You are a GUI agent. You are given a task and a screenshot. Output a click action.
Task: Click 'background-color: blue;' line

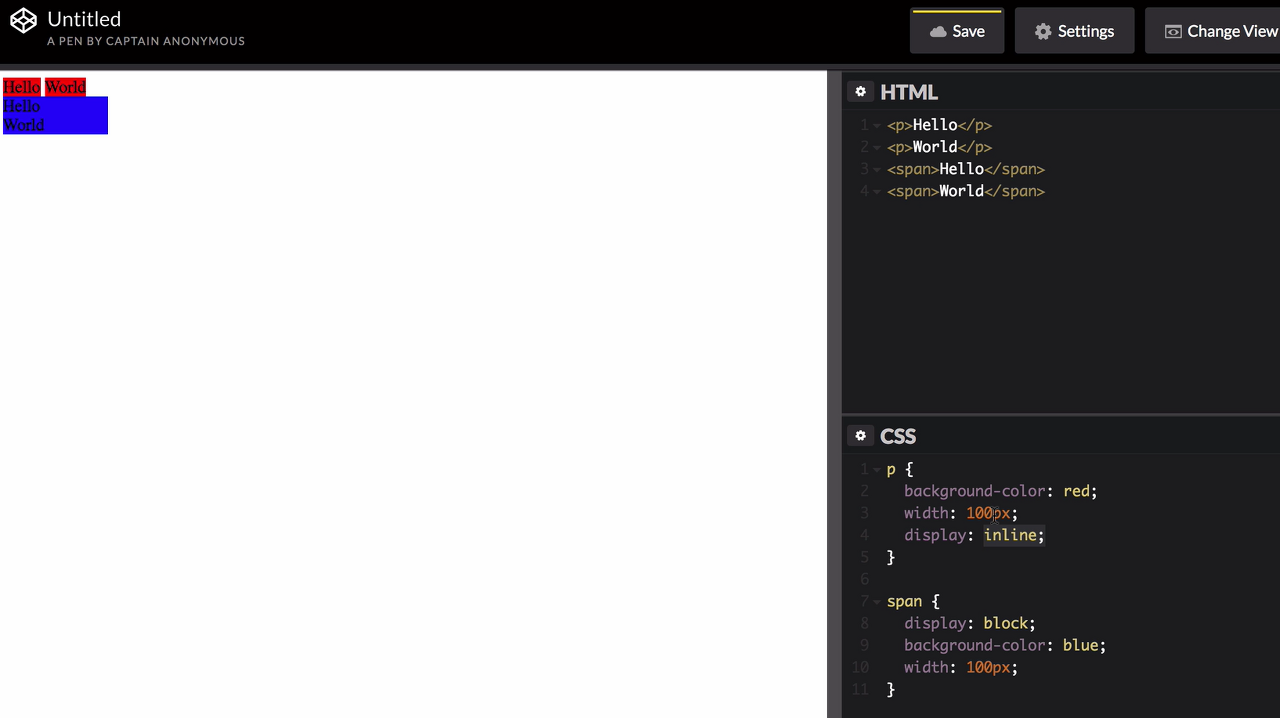pyautogui.click(x=1005, y=645)
